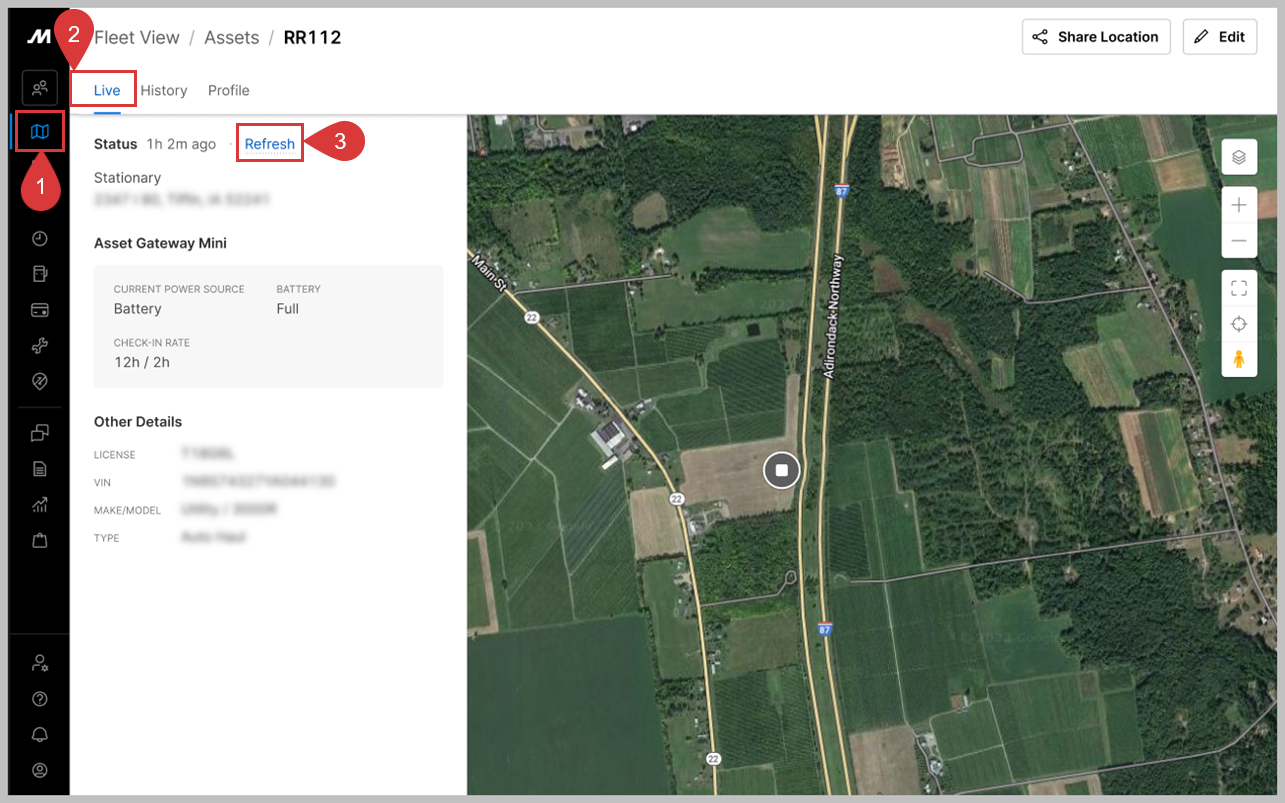Open the notifications bell in sidebar
Image resolution: width=1285 pixels, height=803 pixels.
click(40, 734)
